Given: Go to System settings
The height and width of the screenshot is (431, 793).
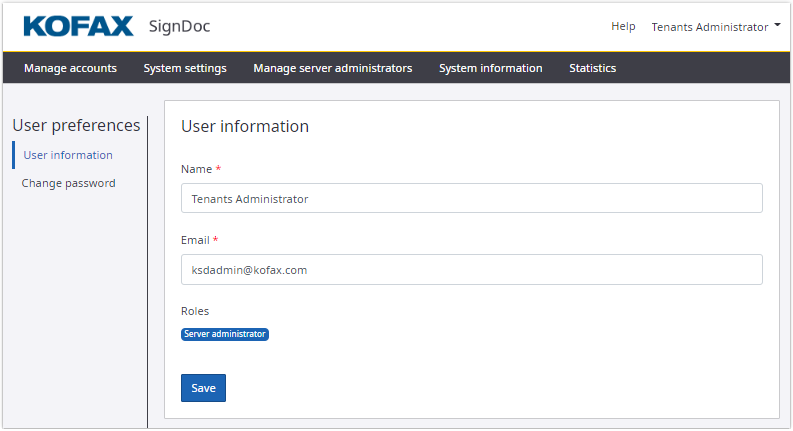Looking at the screenshot, I should coord(185,68).
